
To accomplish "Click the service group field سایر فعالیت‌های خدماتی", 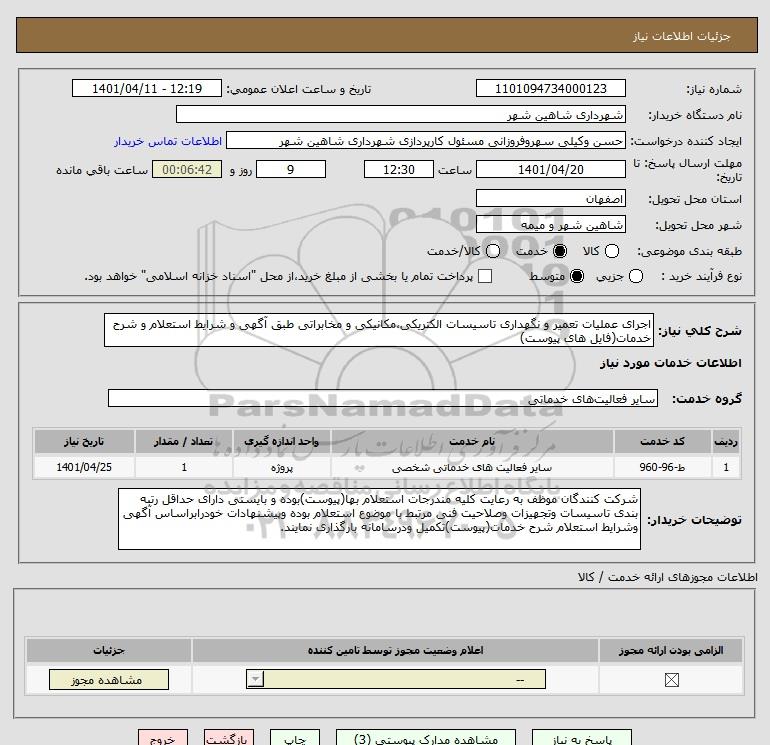I will click(x=383, y=398).
